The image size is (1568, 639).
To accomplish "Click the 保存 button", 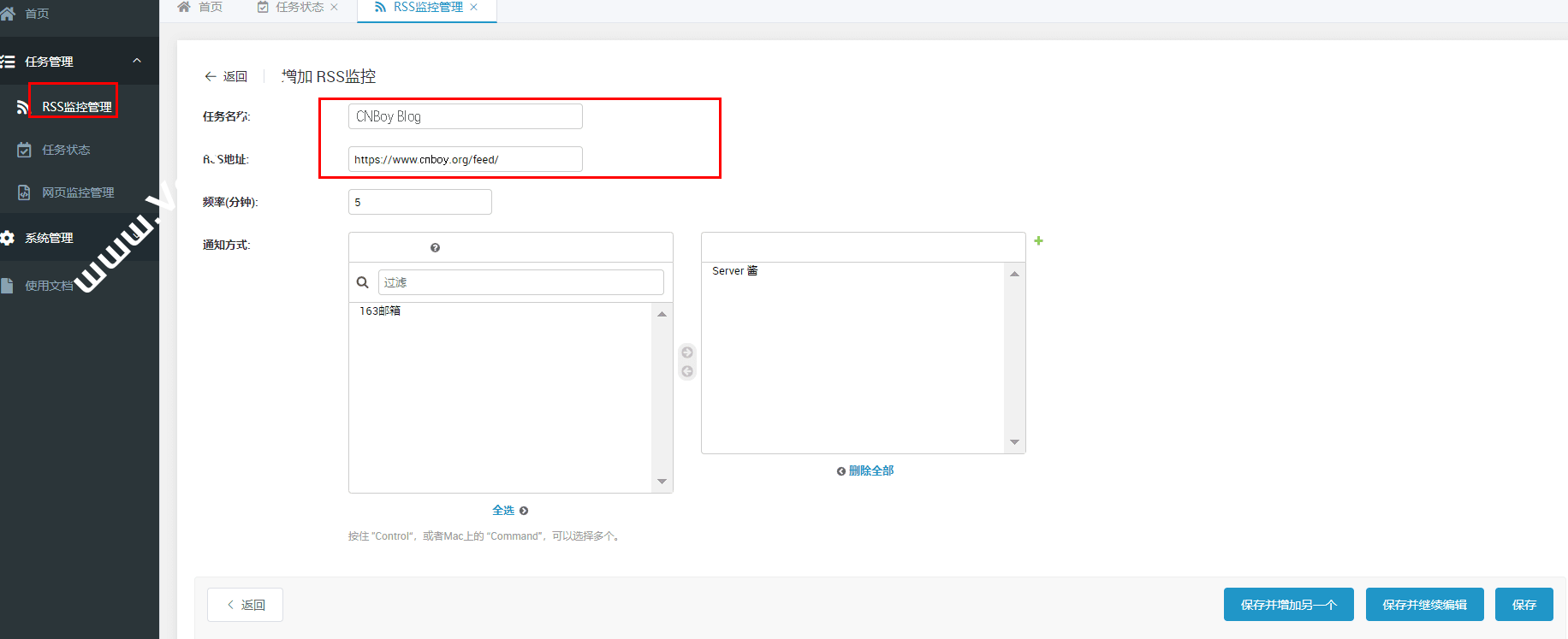I will click(1523, 605).
